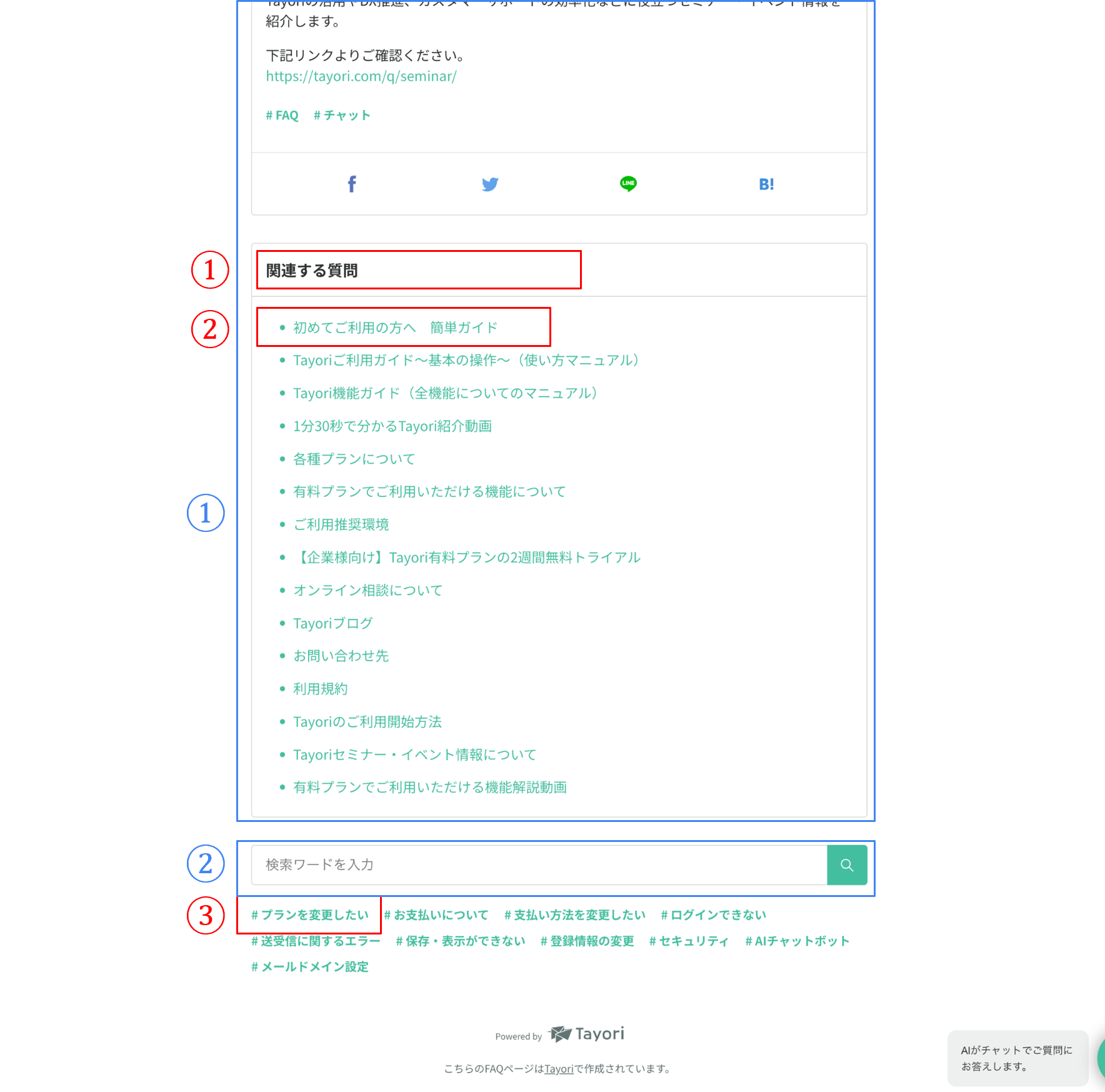Screen dimensions: 1105x1092
Task: Open Tayoriセミナー・イベント情報について link
Action: (415, 754)
